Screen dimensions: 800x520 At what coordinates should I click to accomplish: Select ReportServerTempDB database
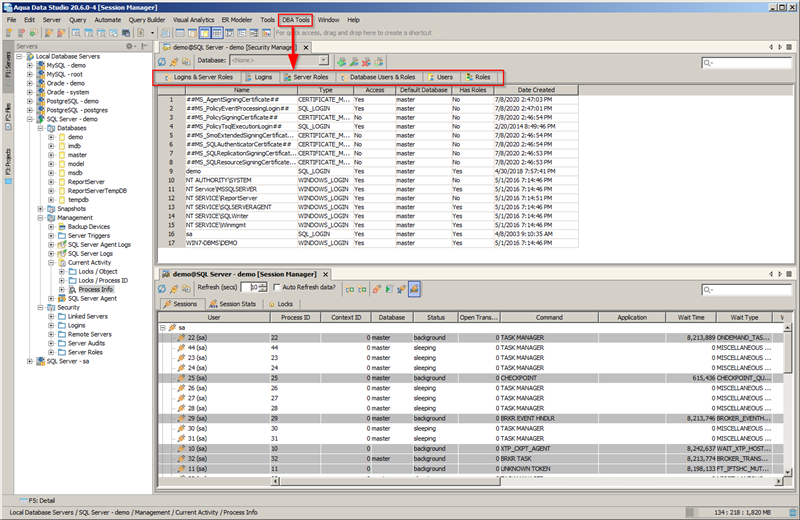97,191
